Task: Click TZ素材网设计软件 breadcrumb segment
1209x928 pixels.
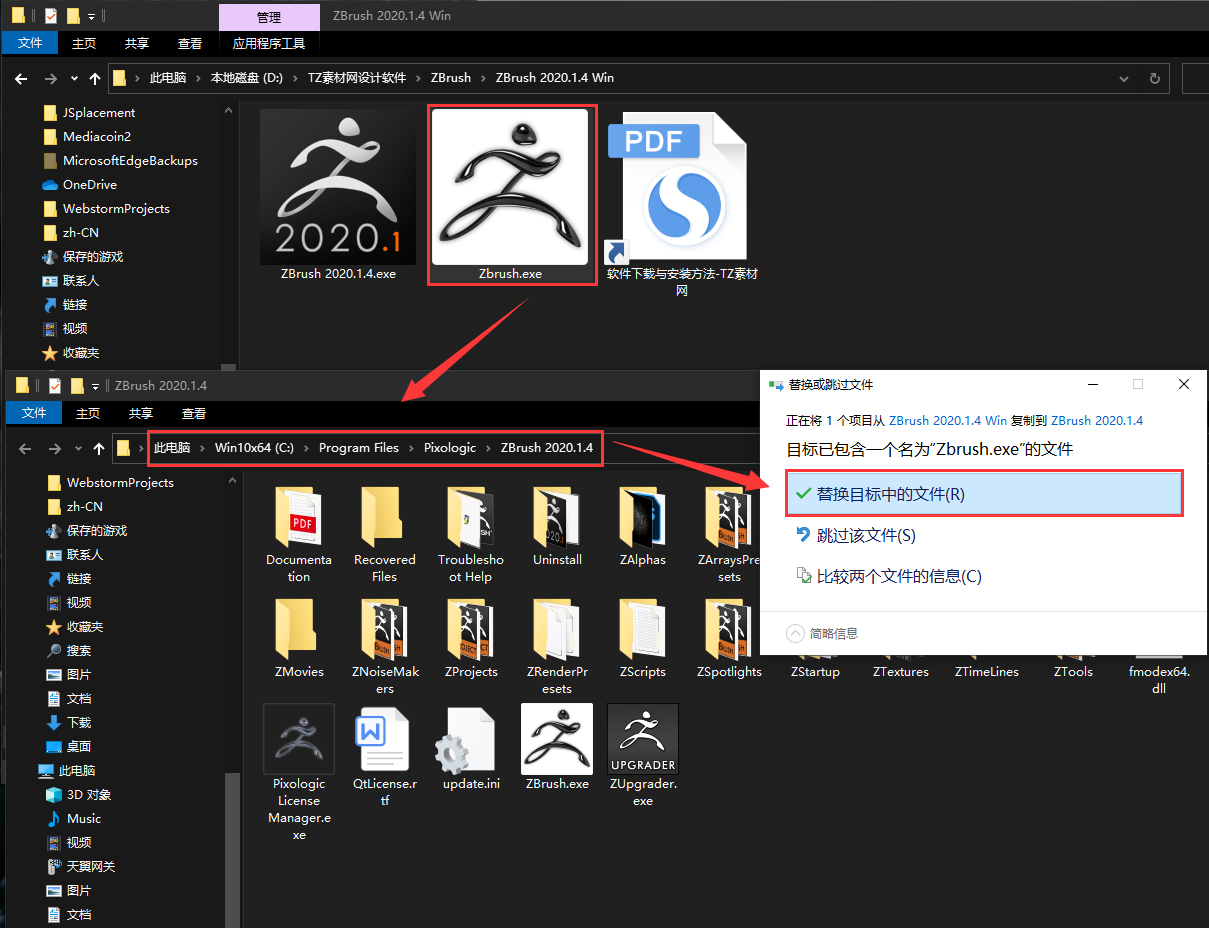Action: pyautogui.click(x=357, y=78)
